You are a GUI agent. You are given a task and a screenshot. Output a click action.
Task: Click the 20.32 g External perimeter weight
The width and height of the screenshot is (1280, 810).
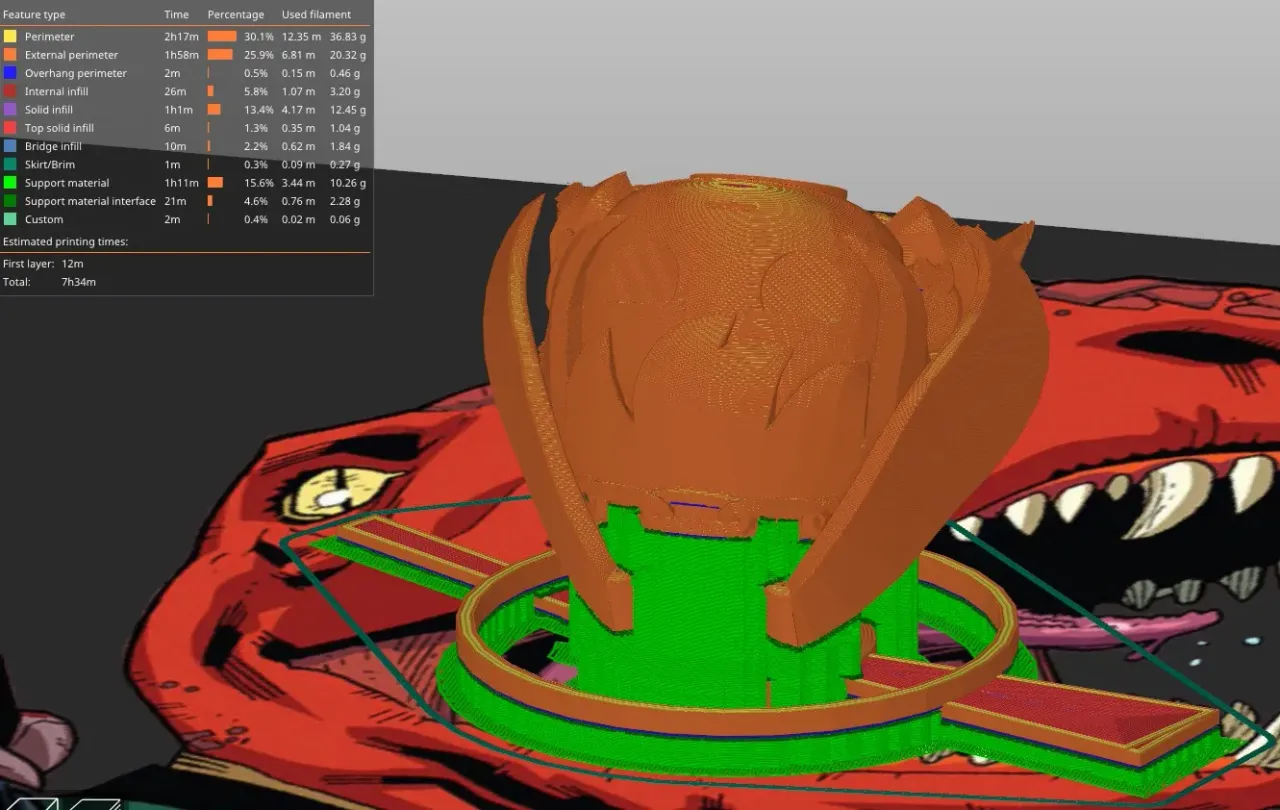pyautogui.click(x=348, y=55)
